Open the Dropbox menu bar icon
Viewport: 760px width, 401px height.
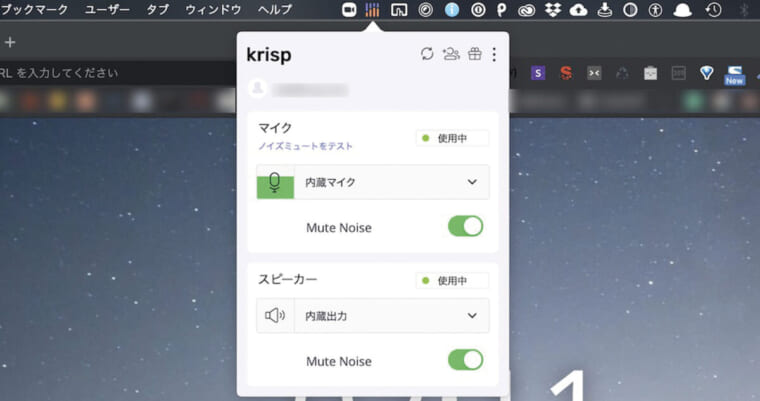(553, 9)
